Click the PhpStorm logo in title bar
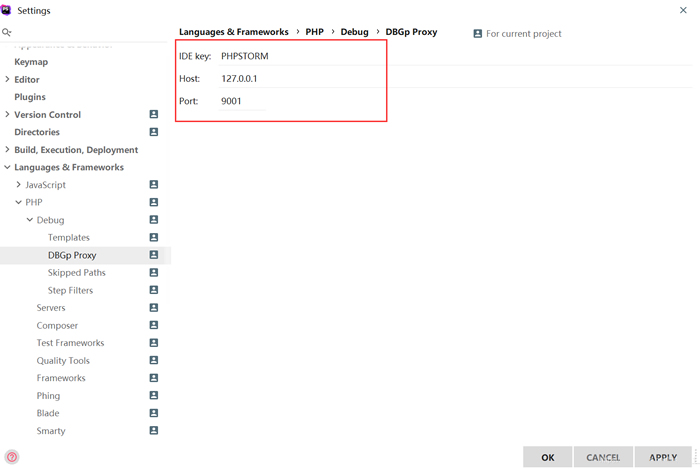The height and width of the screenshot is (469, 700). [6, 10]
